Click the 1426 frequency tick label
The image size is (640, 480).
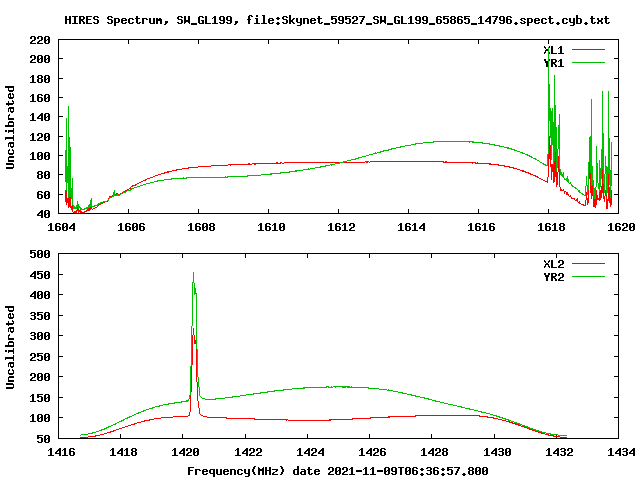(372, 452)
